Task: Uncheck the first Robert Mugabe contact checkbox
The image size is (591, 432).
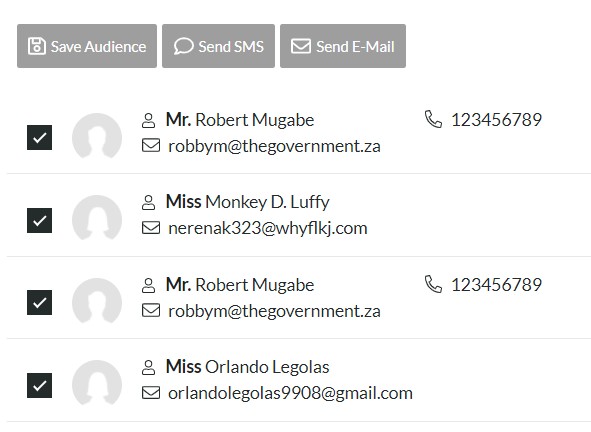Action: 40,138
